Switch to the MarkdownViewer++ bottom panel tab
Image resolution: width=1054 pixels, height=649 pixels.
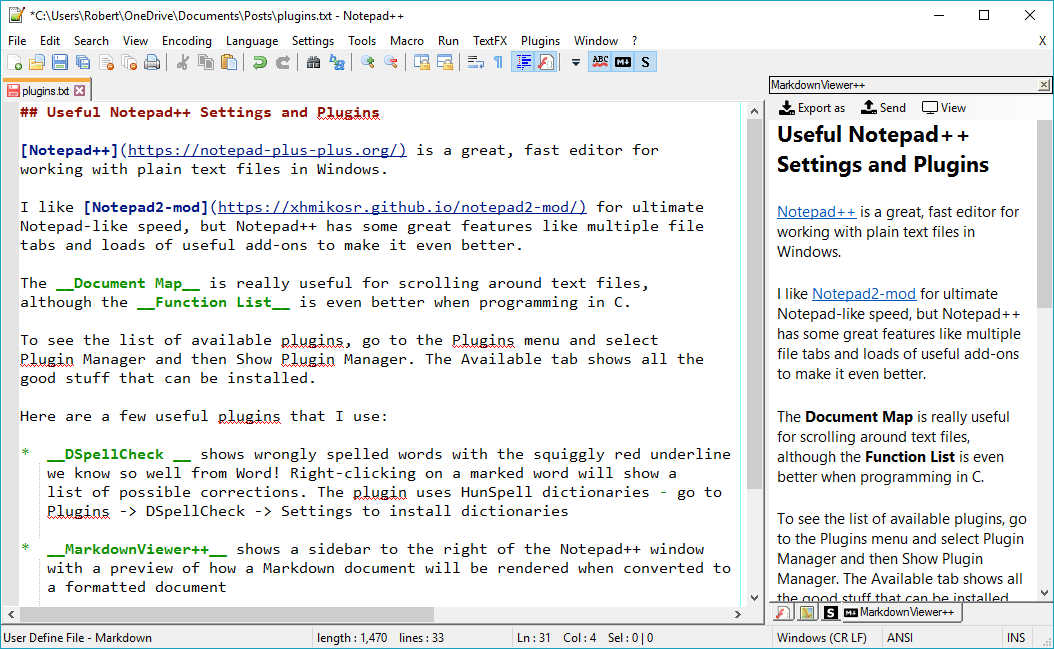pos(901,612)
